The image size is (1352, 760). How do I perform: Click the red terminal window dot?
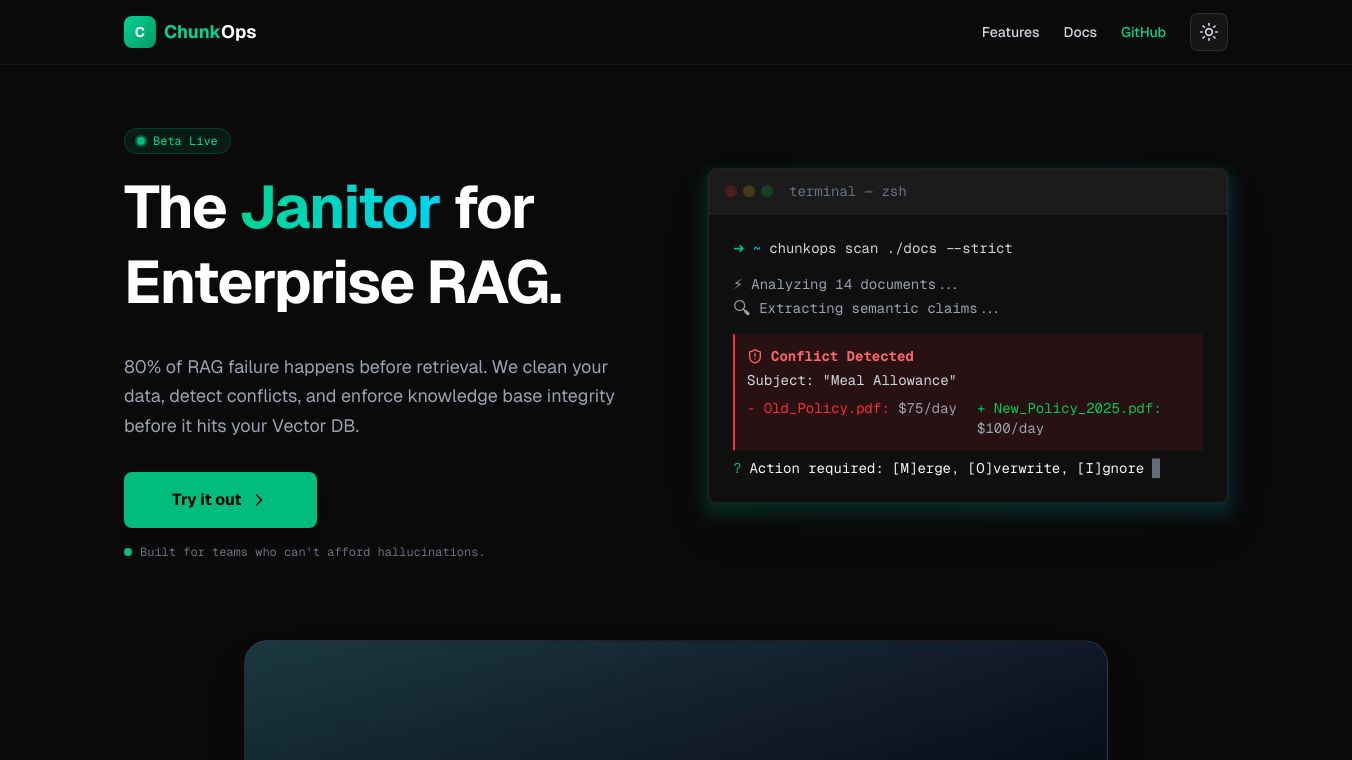[731, 191]
